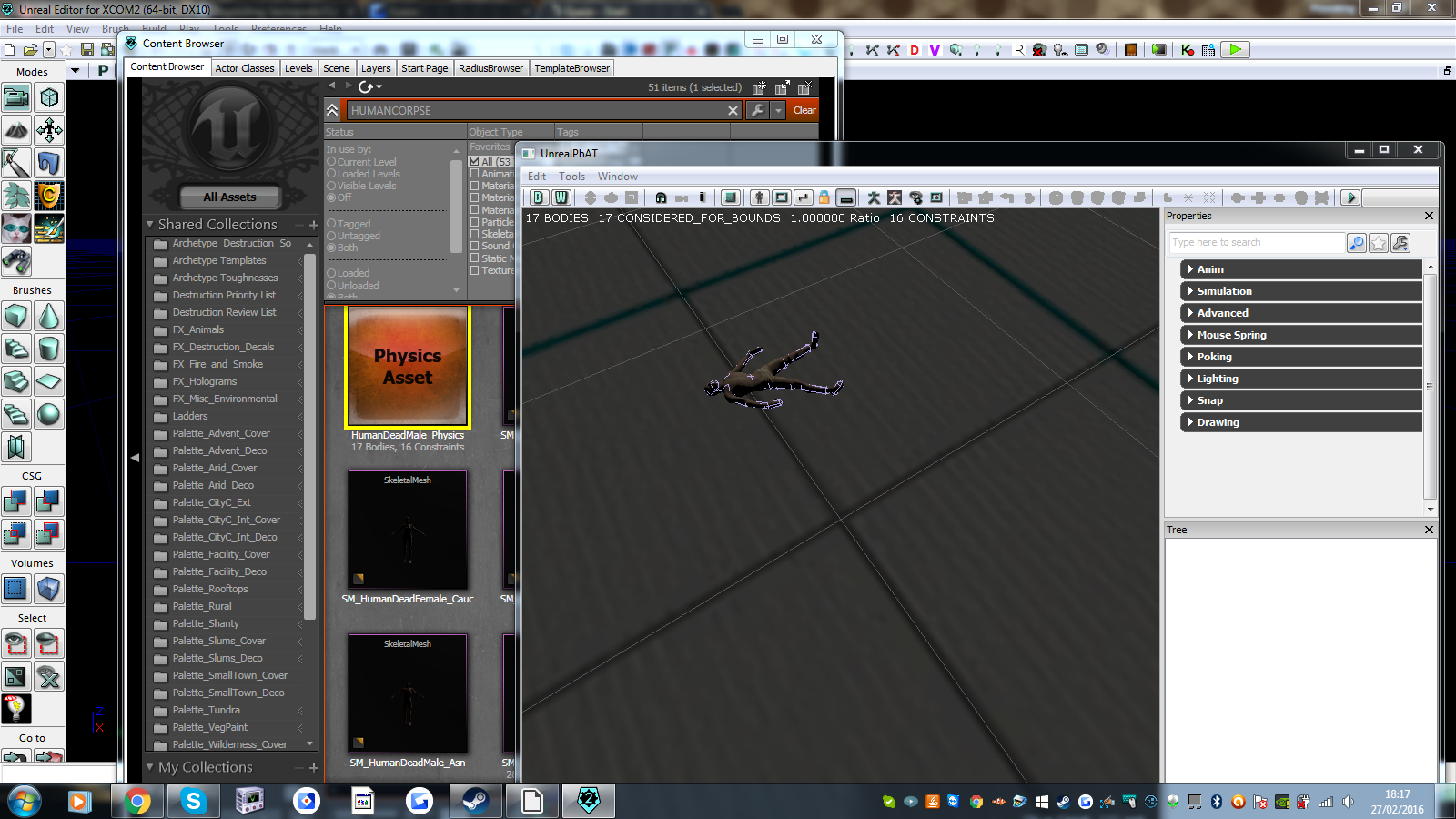This screenshot has width=1456, height=819.
Task: Add a Sphere brush
Action: click(x=49, y=414)
